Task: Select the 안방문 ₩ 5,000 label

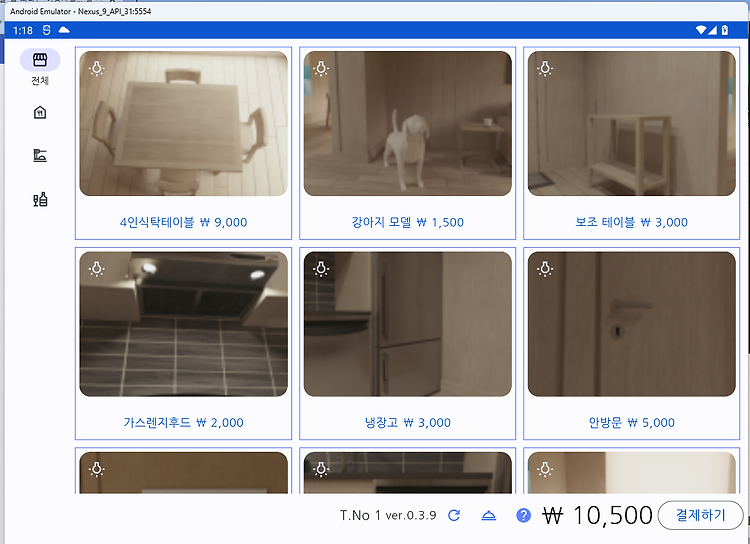Action: 631,422
